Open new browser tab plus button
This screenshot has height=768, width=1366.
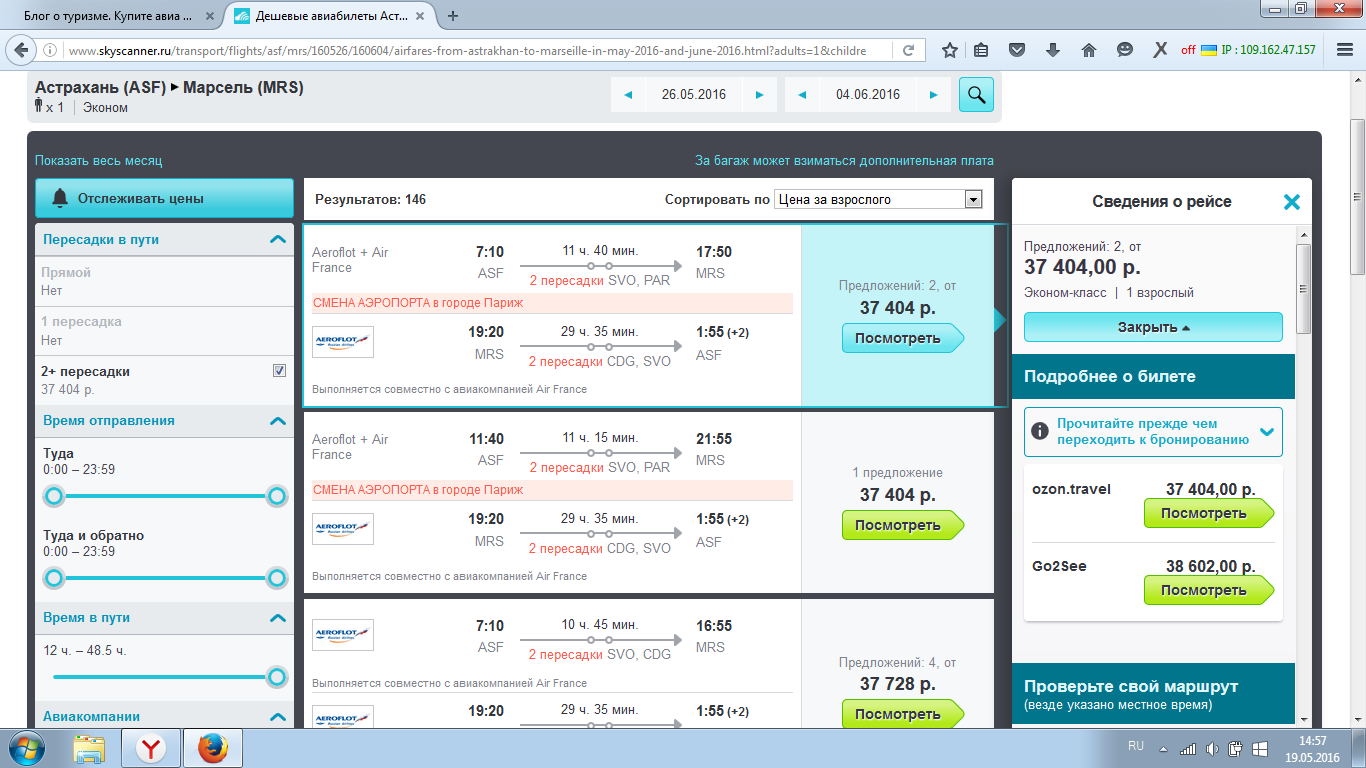[x=453, y=16]
